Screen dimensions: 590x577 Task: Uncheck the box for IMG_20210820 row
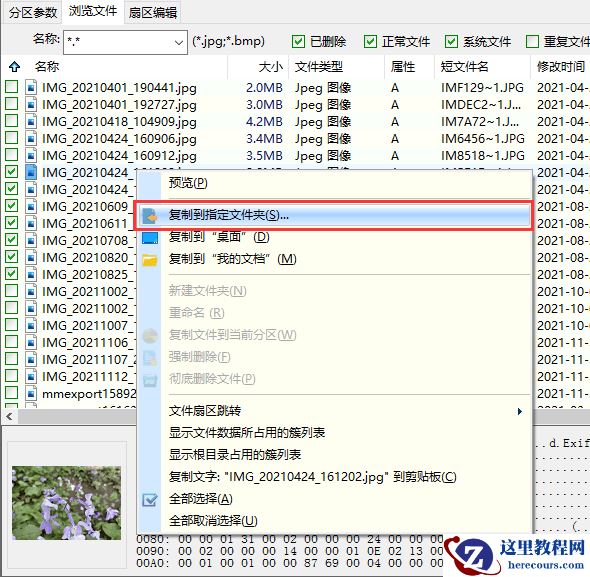click(x=12, y=257)
